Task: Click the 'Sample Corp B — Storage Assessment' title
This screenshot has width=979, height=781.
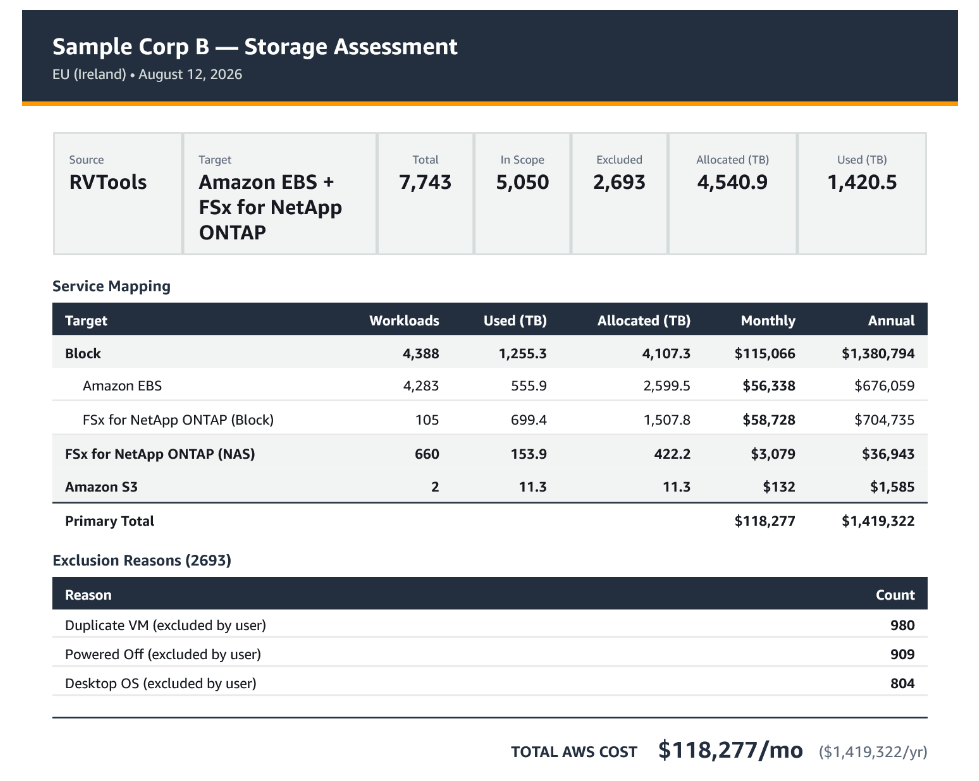Action: click(x=255, y=47)
